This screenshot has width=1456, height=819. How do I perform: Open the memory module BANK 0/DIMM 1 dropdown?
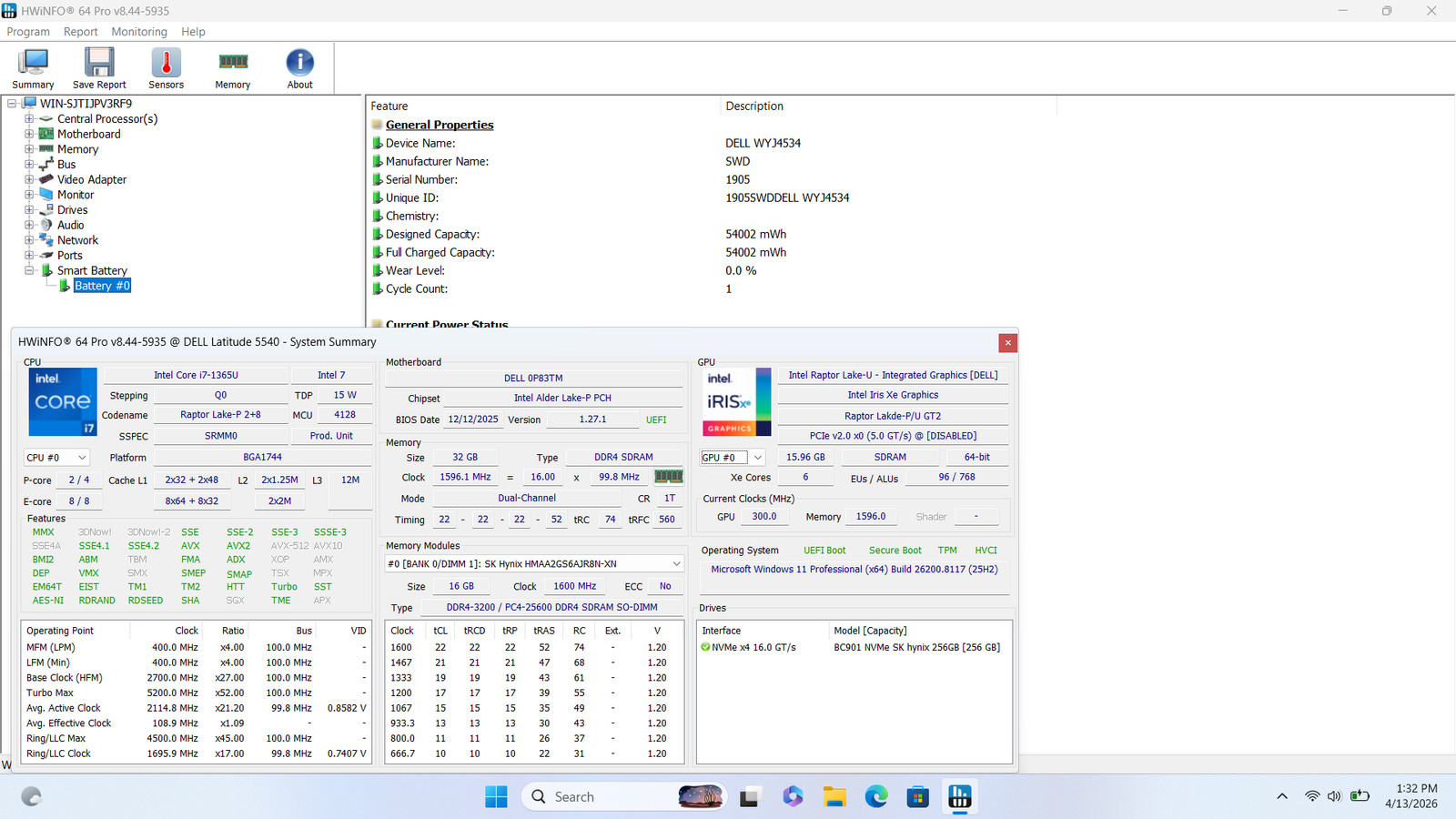[534, 564]
